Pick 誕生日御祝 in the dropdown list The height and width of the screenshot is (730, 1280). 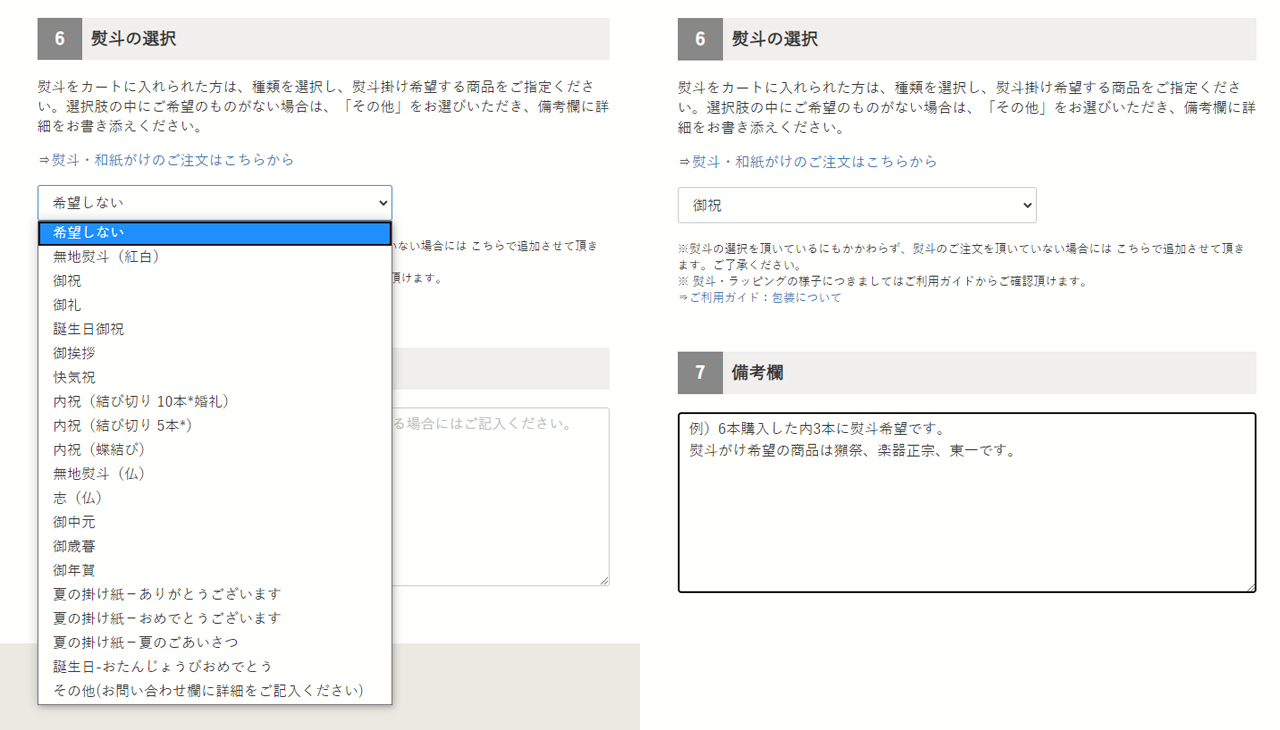click(89, 329)
